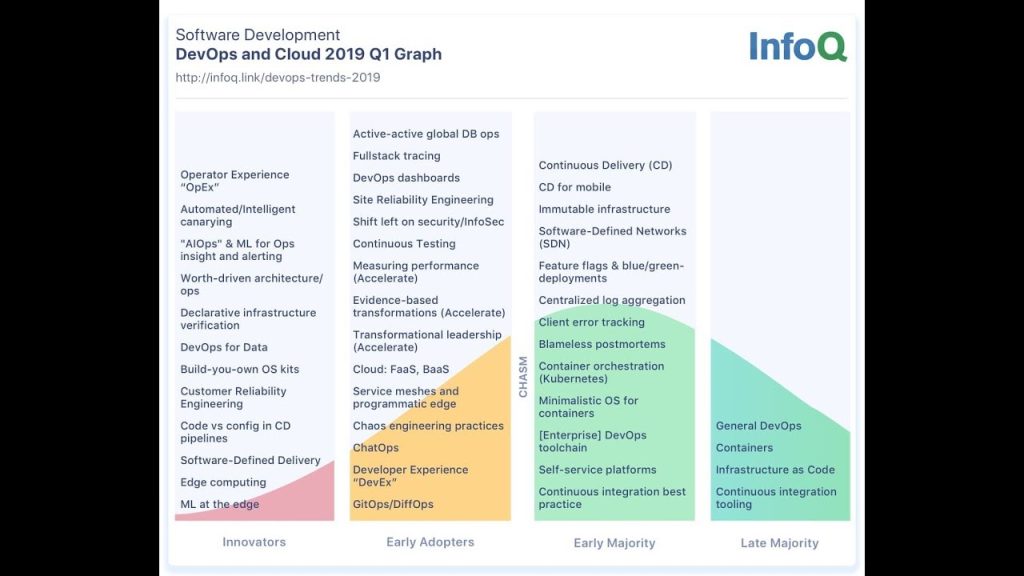This screenshot has width=1024, height=576.
Task: Click 'Active-active global DB ops' item
Action: 426,134
